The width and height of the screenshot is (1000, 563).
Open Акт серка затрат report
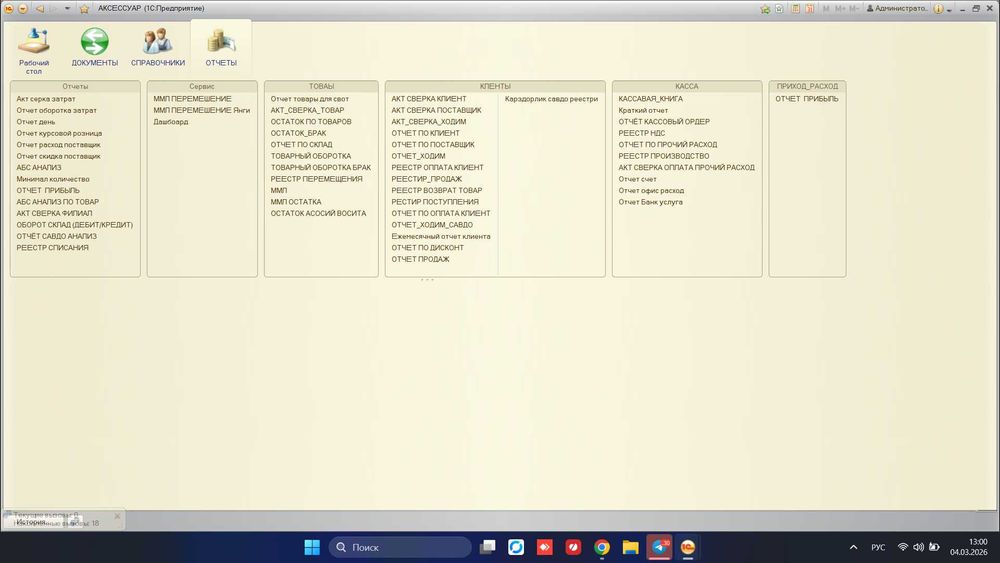[x=46, y=99]
